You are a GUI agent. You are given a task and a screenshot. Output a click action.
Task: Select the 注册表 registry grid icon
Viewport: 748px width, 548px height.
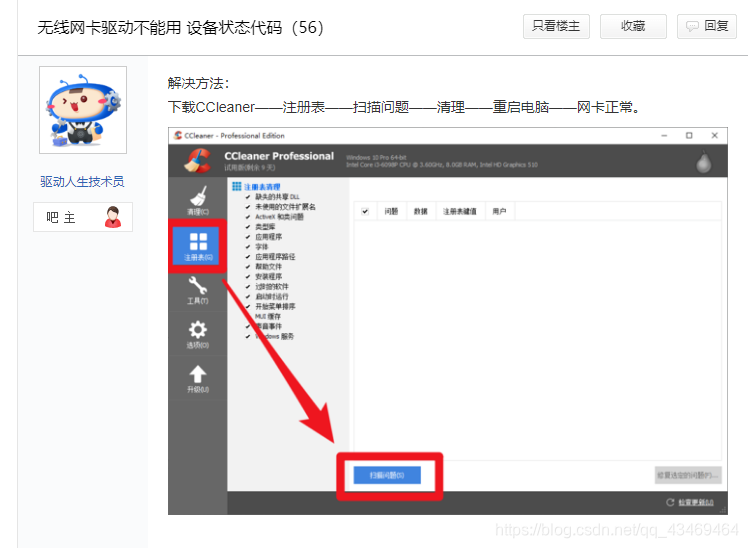pyautogui.click(x=198, y=242)
